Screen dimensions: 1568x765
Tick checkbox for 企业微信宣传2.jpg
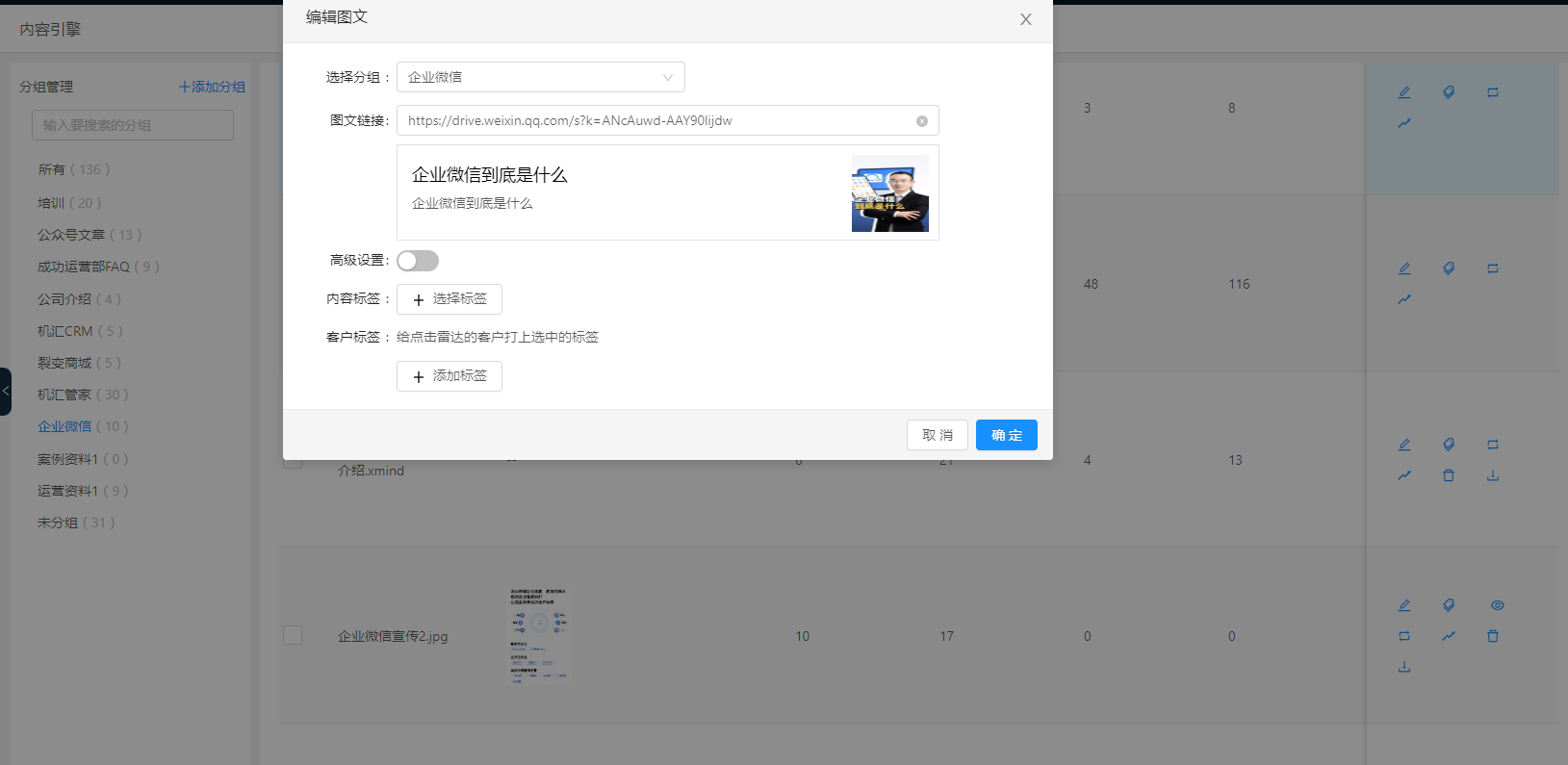[x=293, y=635]
